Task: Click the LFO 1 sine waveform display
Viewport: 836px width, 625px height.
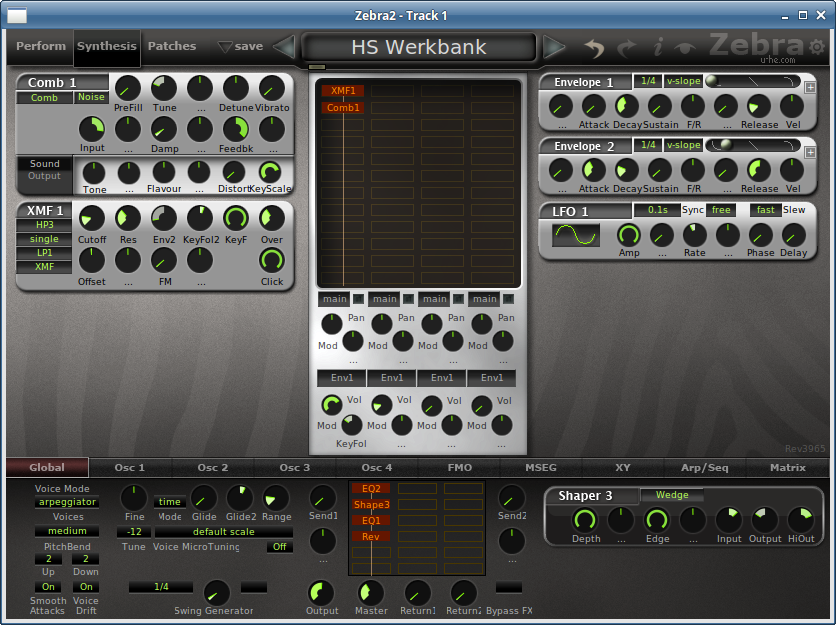Action: (576, 235)
